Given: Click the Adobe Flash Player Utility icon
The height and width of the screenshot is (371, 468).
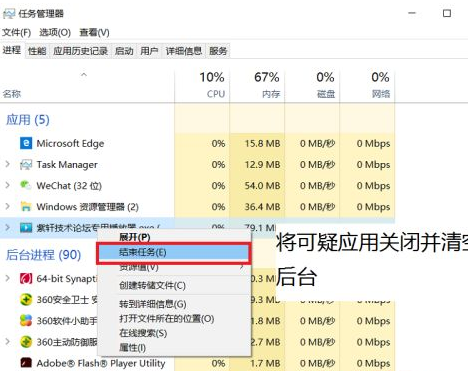Looking at the screenshot, I should pos(26,363).
